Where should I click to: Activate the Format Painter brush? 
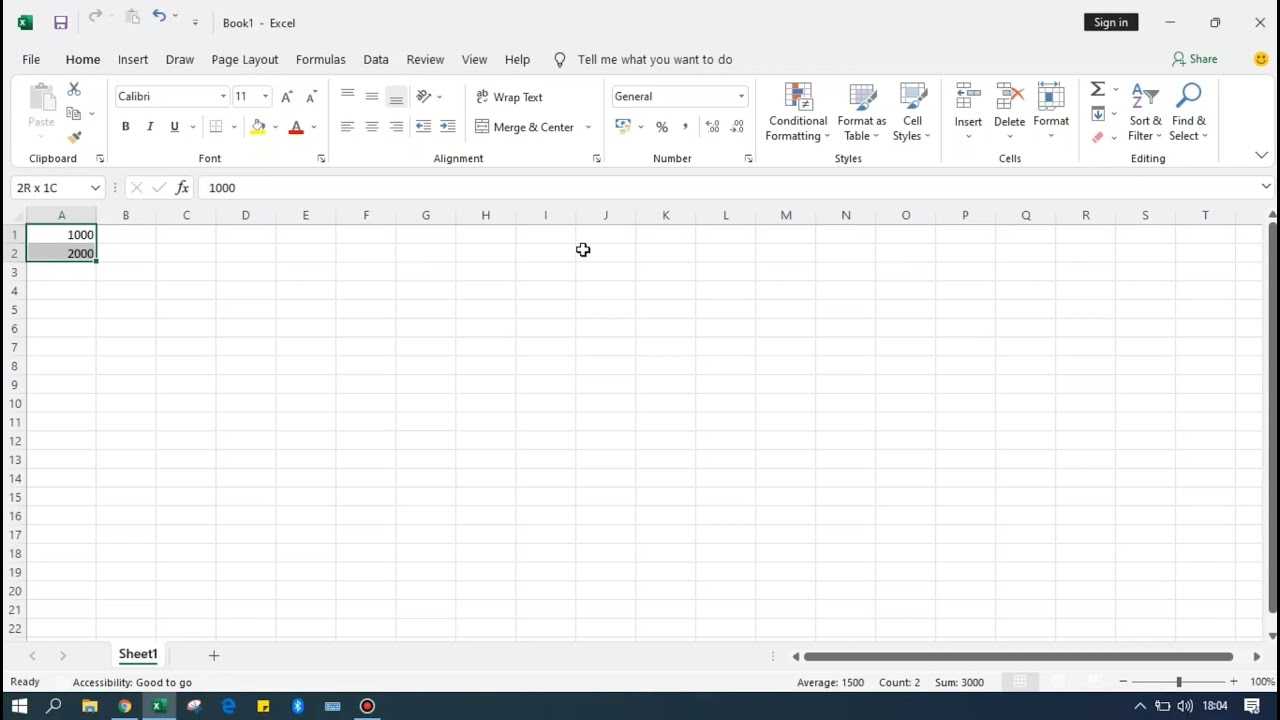[74, 137]
